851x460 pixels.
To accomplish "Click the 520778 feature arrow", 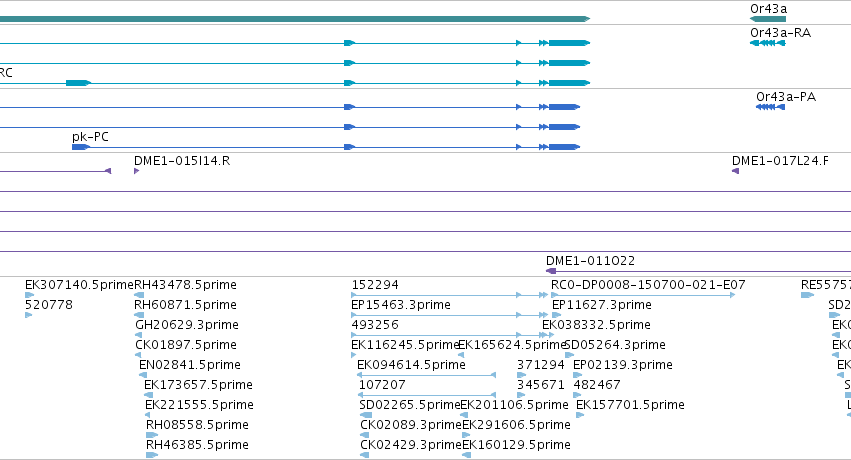I will tap(28, 315).
